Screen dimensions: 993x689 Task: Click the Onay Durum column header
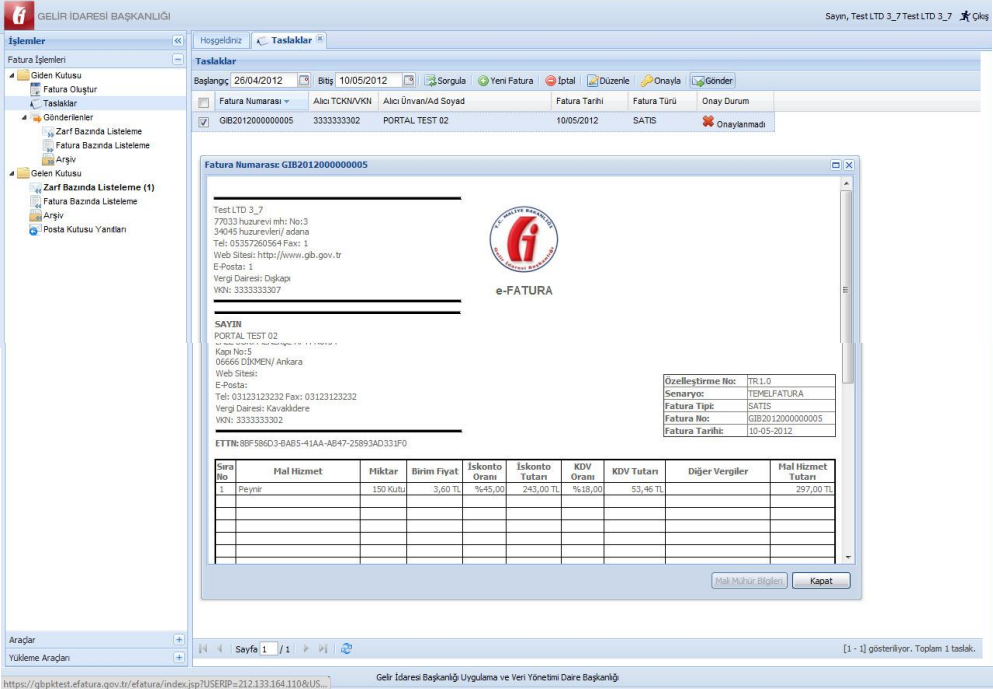pos(735,101)
